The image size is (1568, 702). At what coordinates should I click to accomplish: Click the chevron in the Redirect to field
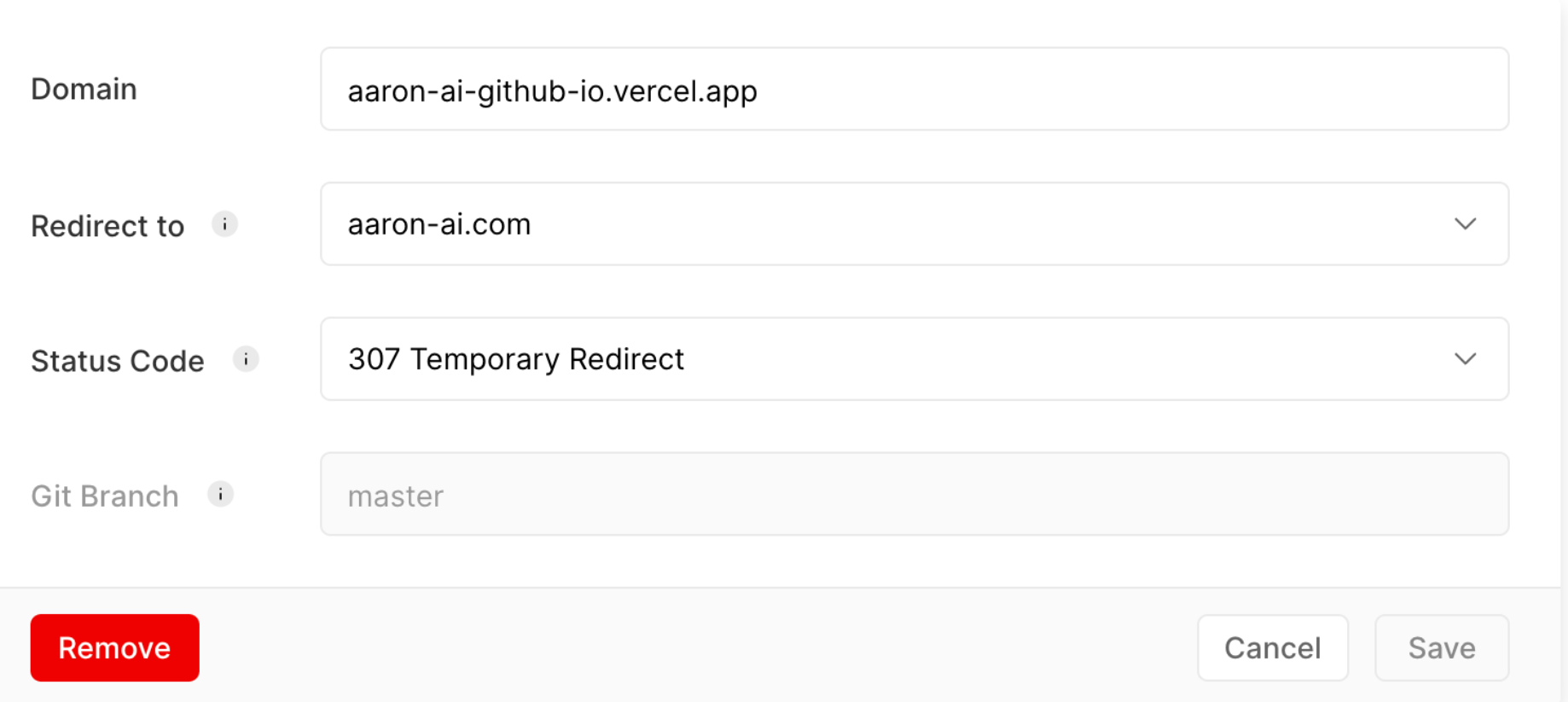pos(1465,223)
